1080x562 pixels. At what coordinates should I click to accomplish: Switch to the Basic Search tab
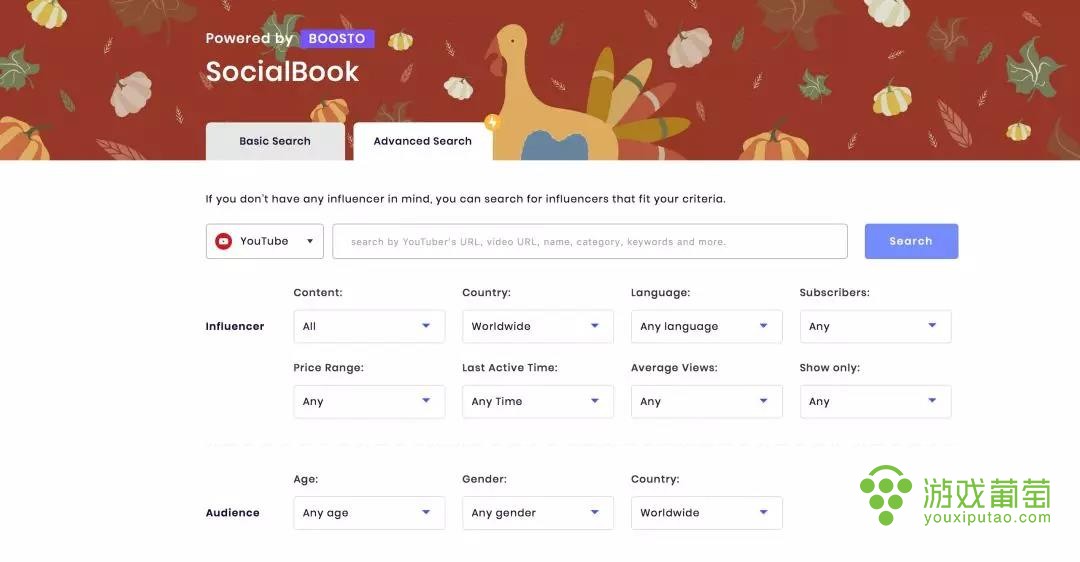pos(275,141)
